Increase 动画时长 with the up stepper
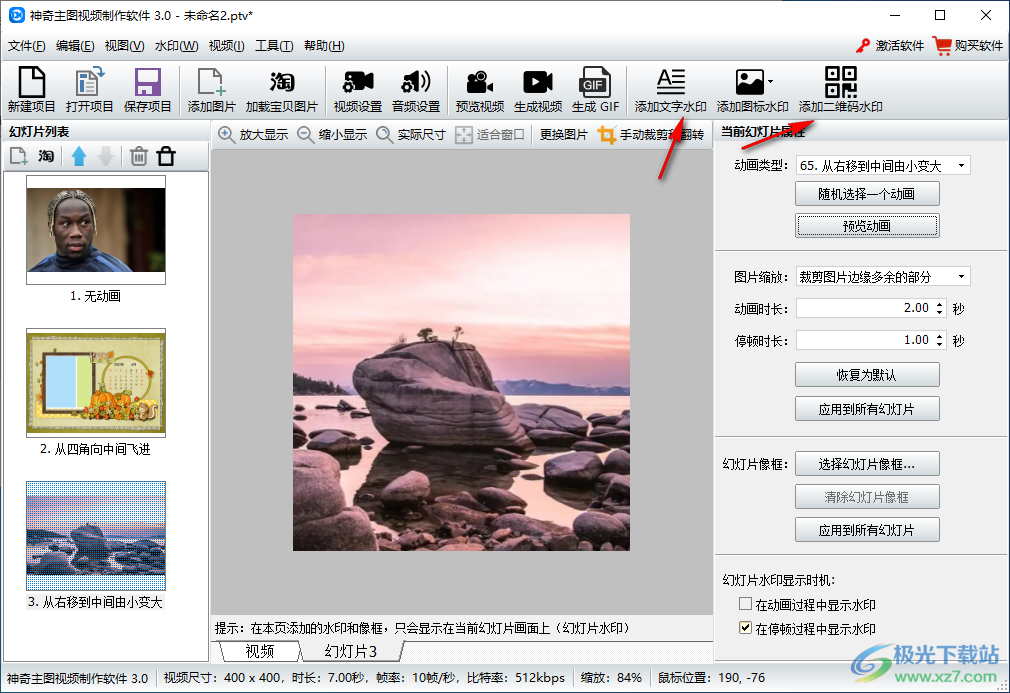This screenshot has width=1010, height=693. [x=940, y=304]
